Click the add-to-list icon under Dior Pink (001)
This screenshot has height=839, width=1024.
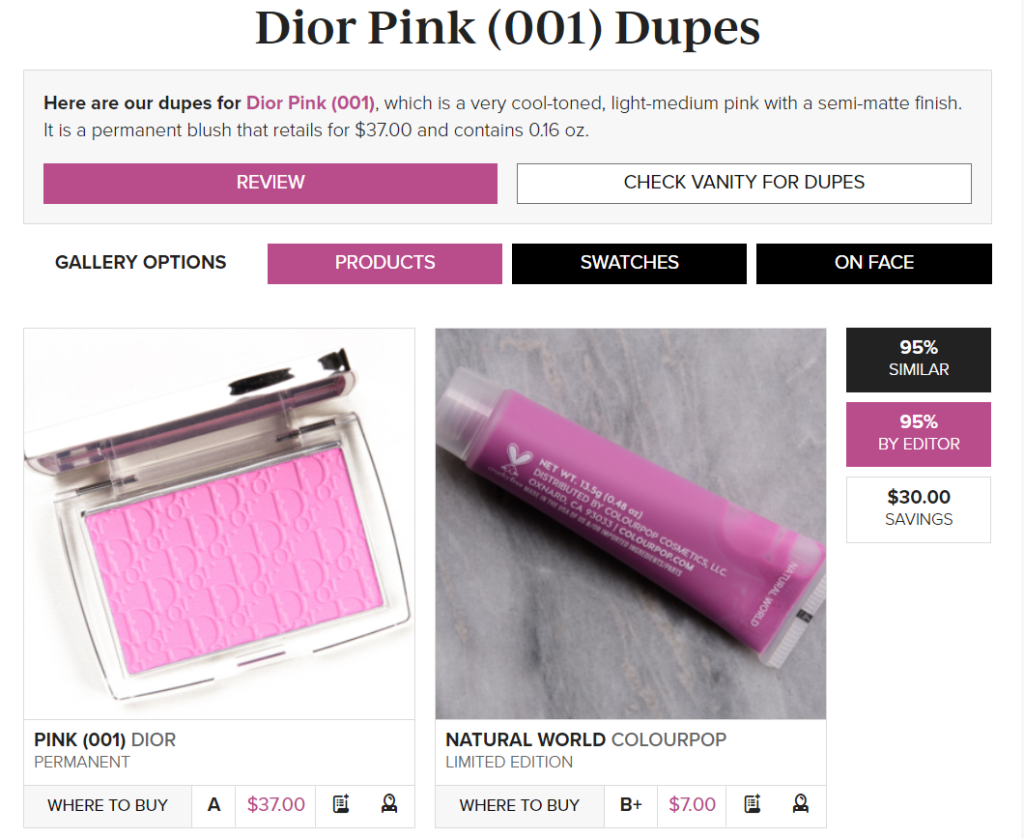click(341, 804)
